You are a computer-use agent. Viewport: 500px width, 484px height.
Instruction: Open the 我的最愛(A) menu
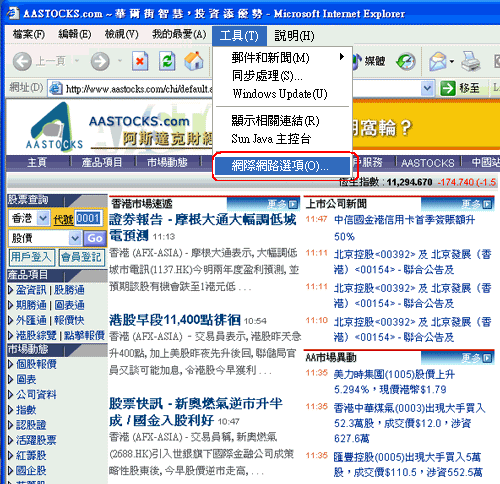click(179, 34)
